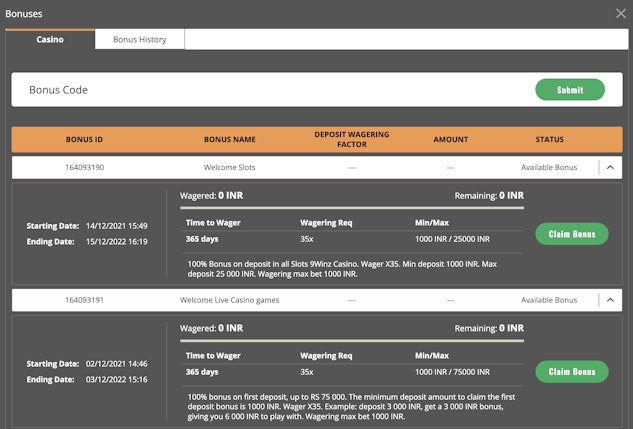Viewport: 633px width, 429px height.
Task: Click the Bonus Name column header
Action: click(229, 140)
